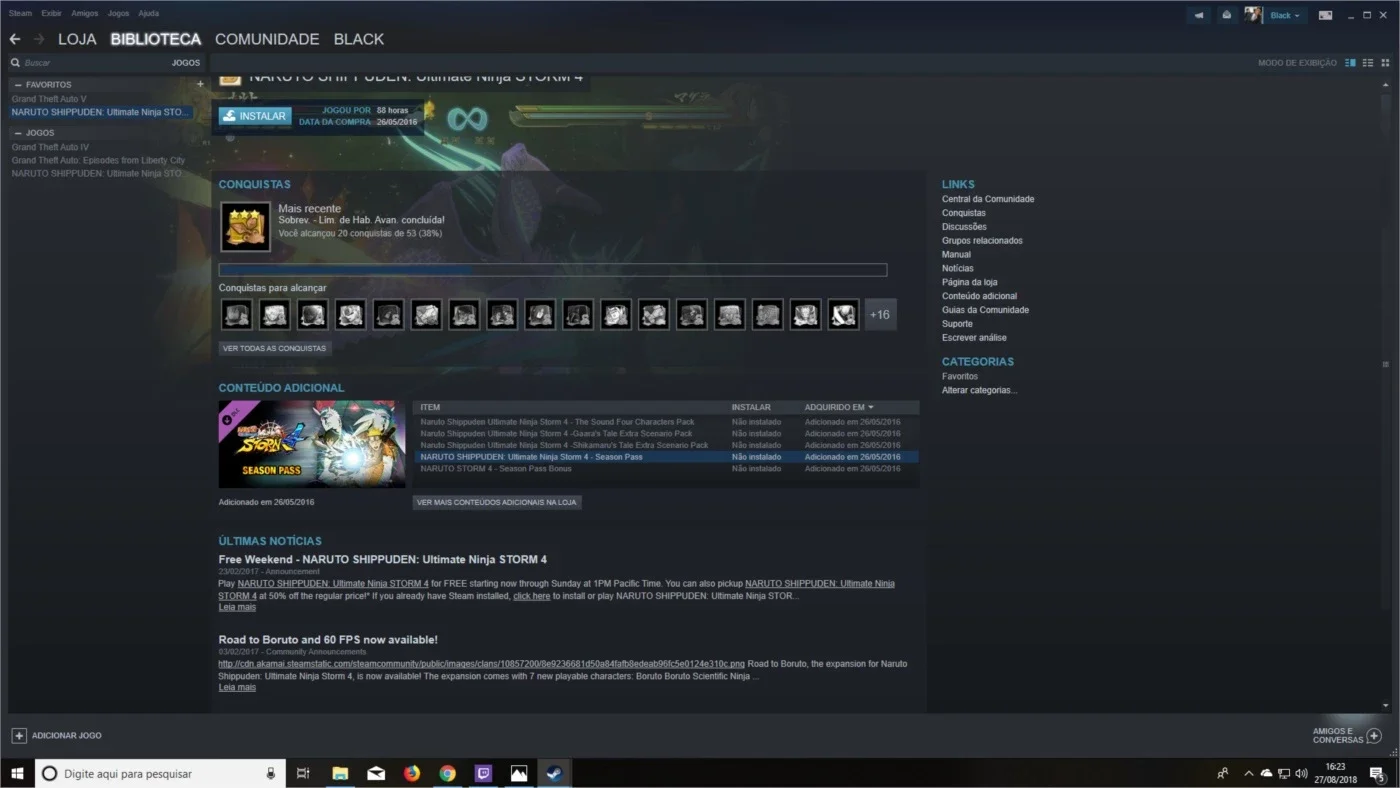
Task: Open the Central da Comunidade link
Action: click(988, 199)
